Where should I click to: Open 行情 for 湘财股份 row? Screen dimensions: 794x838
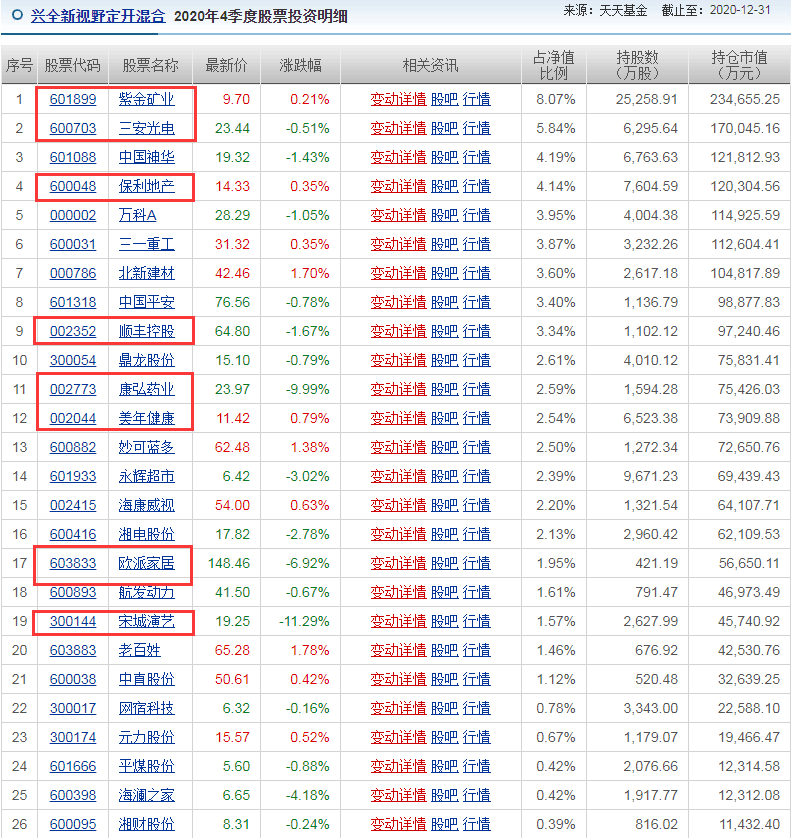coord(477,824)
